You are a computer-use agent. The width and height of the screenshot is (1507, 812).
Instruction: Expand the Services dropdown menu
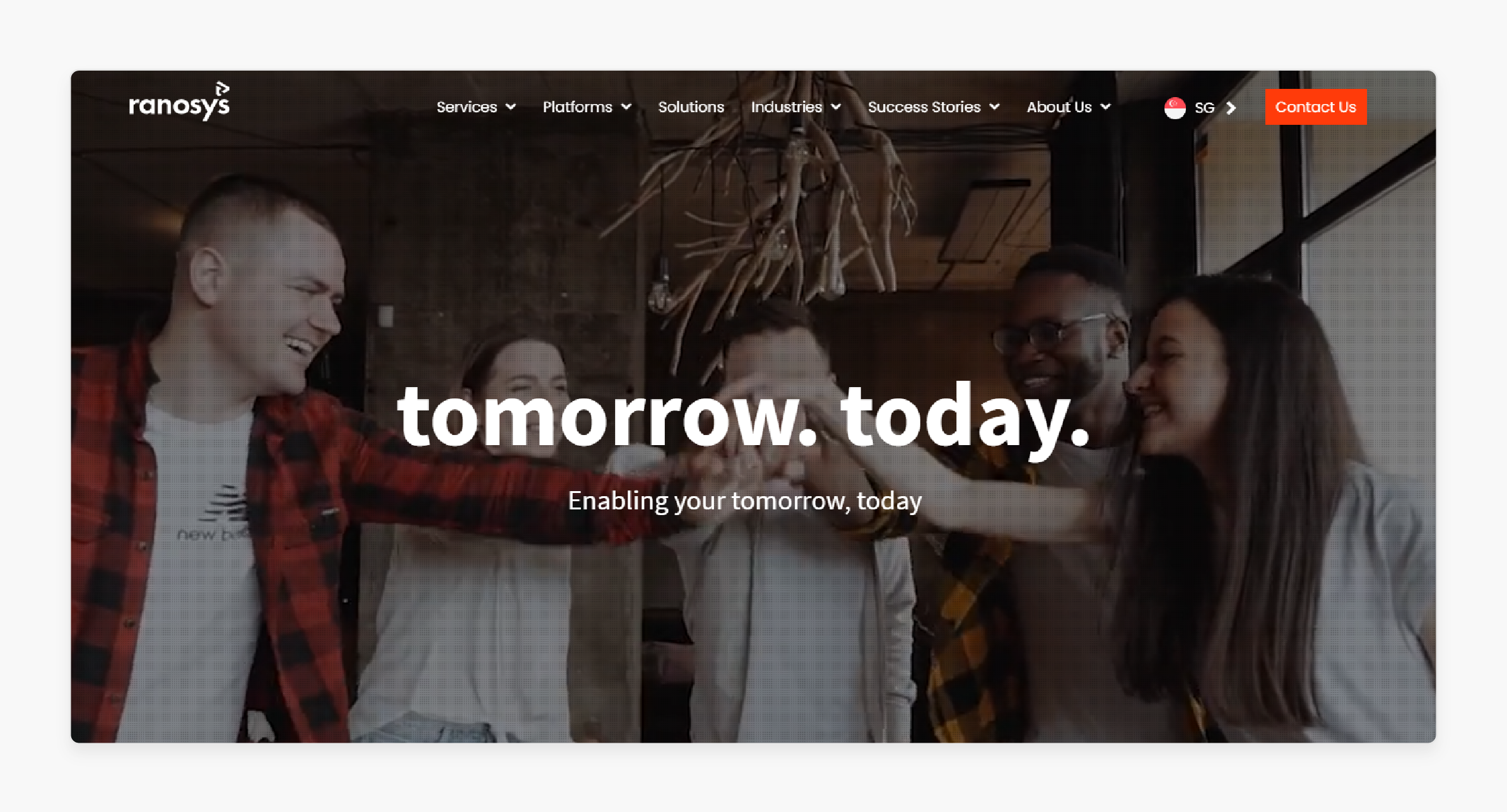[x=475, y=107]
